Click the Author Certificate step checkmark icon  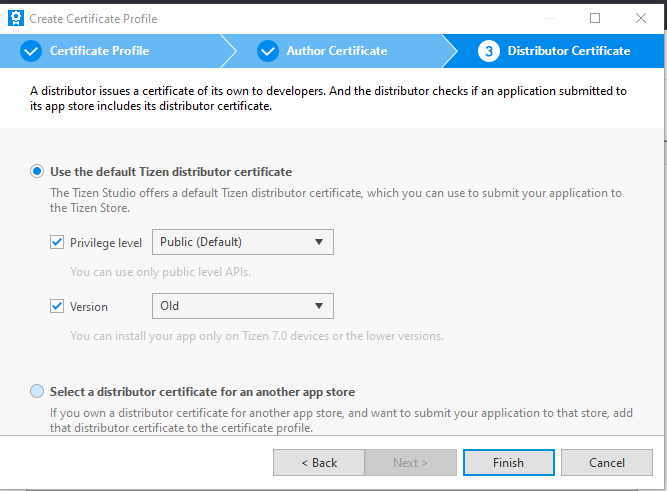[268, 51]
